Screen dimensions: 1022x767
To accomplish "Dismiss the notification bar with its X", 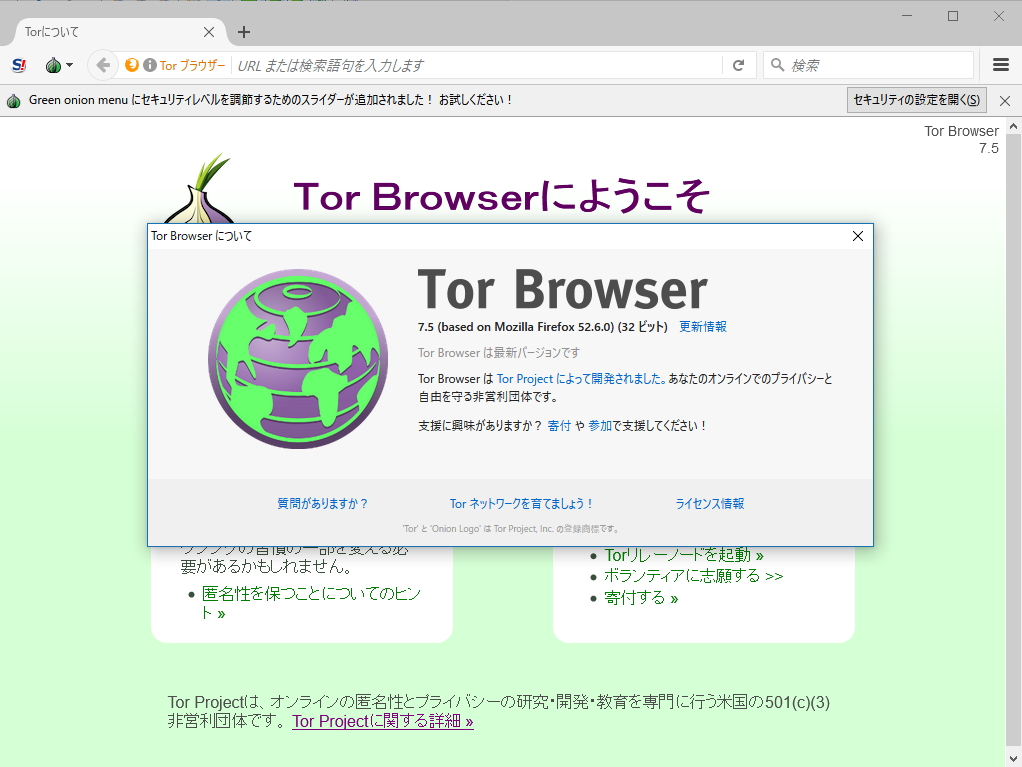I will tap(1004, 100).
